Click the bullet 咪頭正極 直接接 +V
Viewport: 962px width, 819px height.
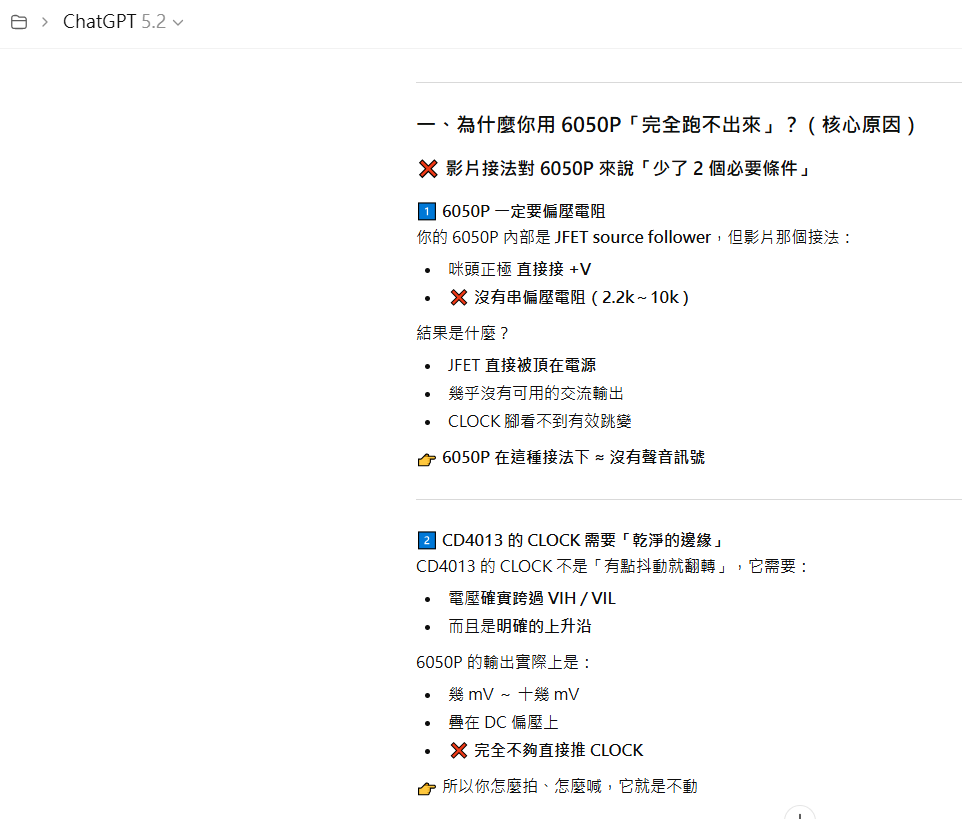pos(519,269)
